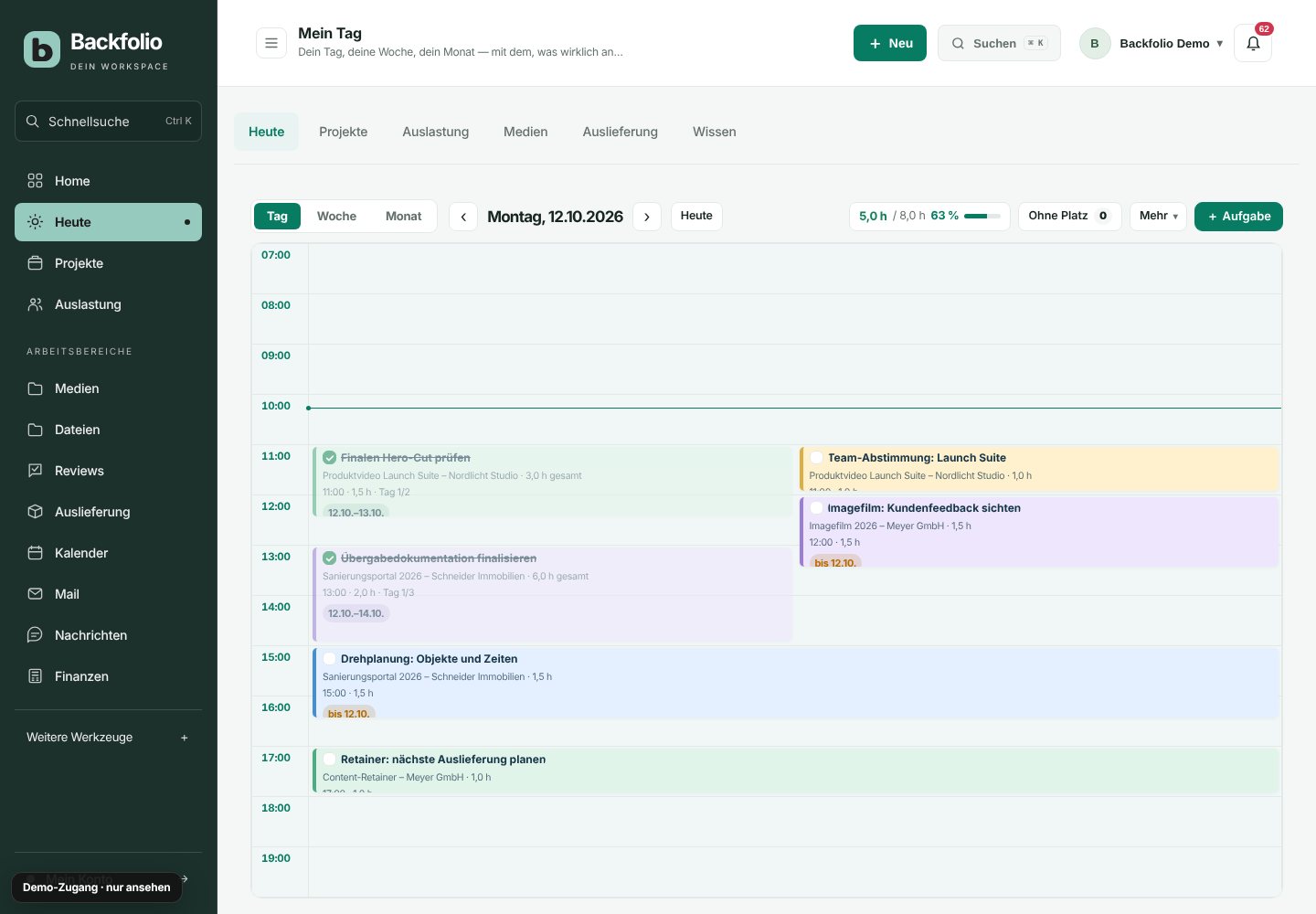Viewport: 1316px width, 914px height.
Task: Uncheck the Finalen Hero-Cut prüfen task
Action: pyautogui.click(x=330, y=458)
